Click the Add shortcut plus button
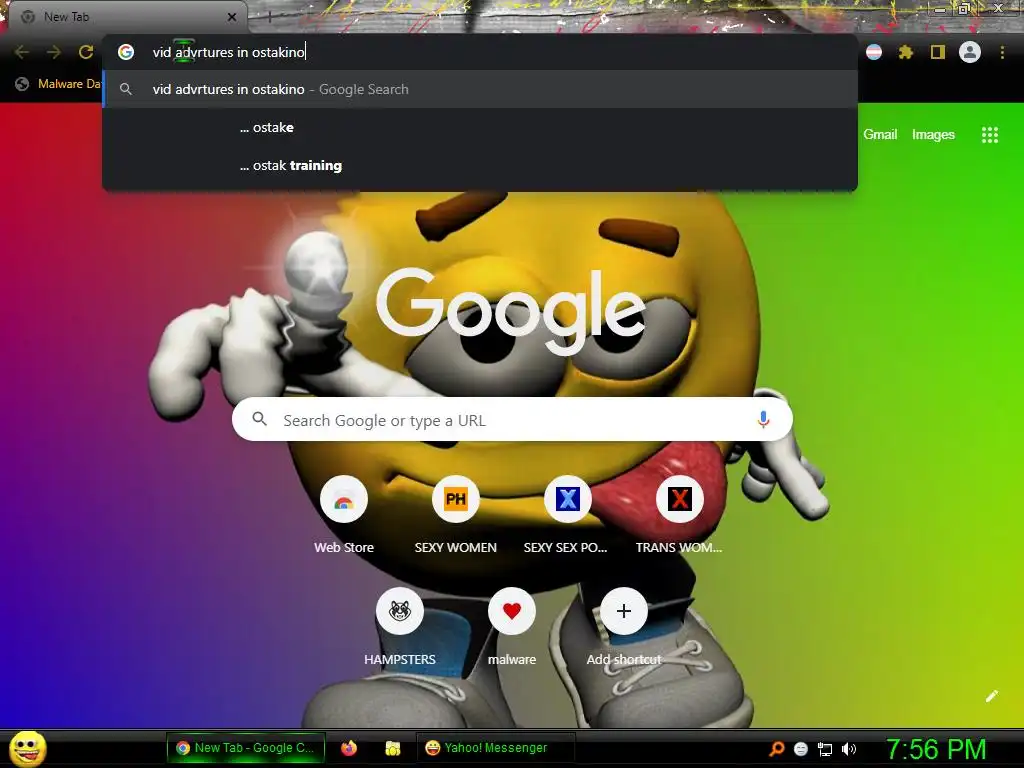Screen dimensions: 1024x768 (x=624, y=611)
